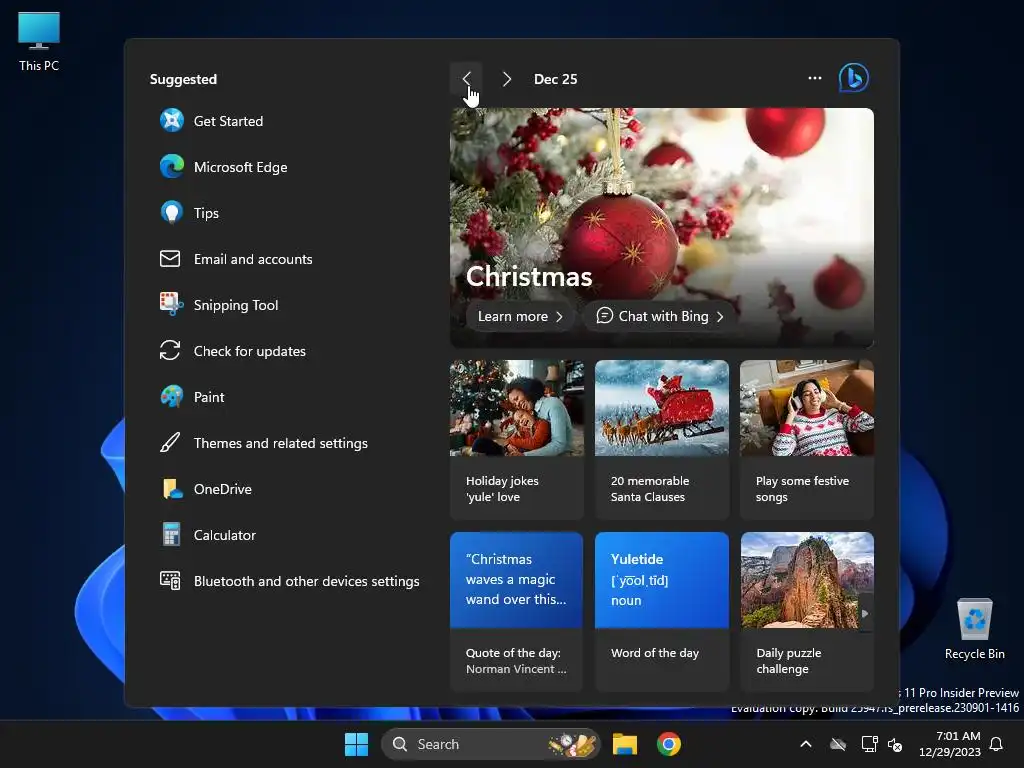This screenshot has height=768, width=1024.
Task: Open the Daily puzzle challenge card
Action: tap(807, 611)
